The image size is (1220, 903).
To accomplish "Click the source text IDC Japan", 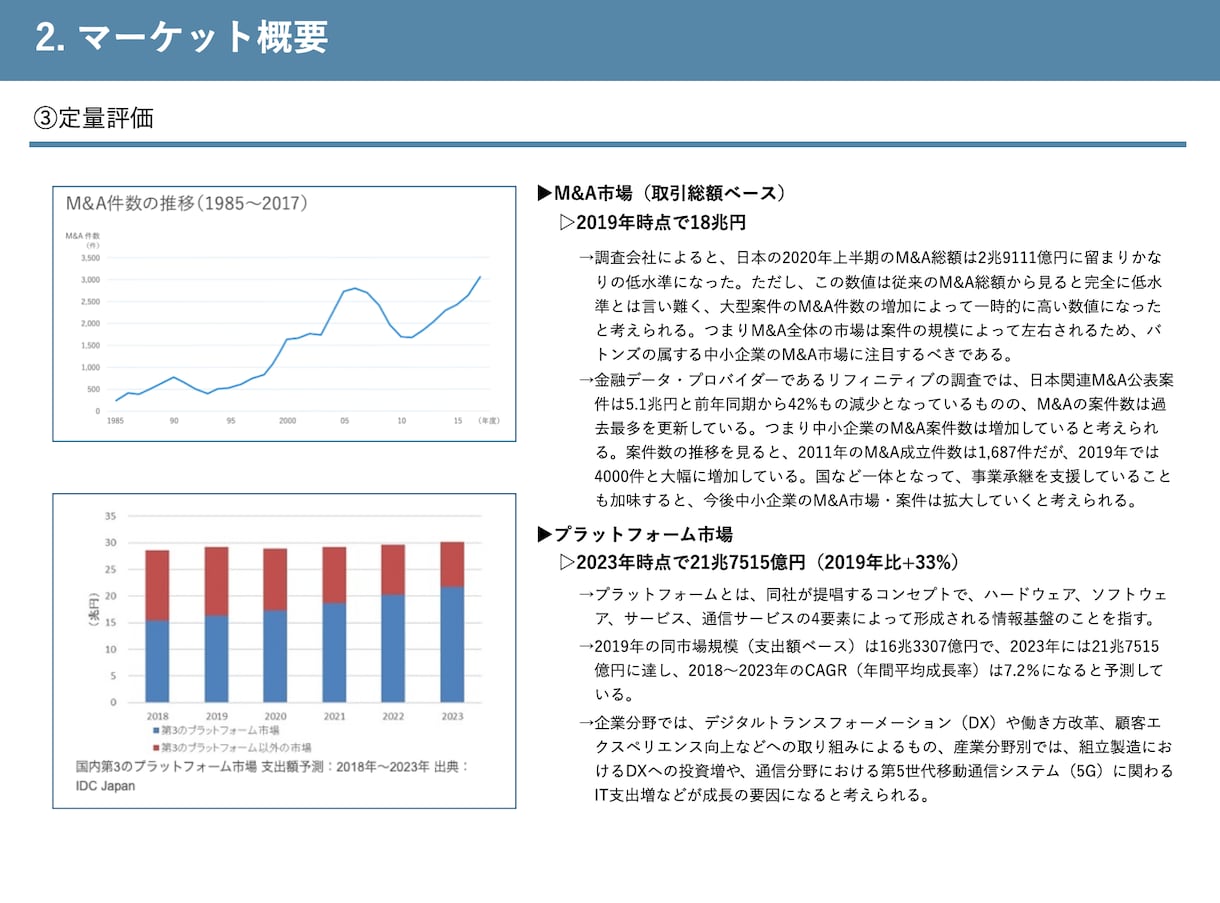I will coord(106,786).
